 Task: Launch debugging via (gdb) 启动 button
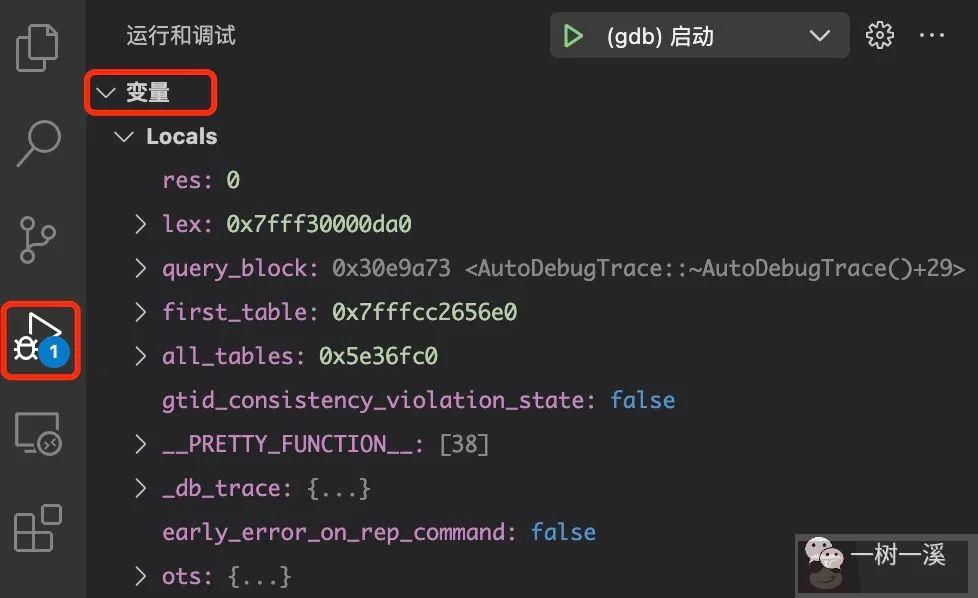680,35
